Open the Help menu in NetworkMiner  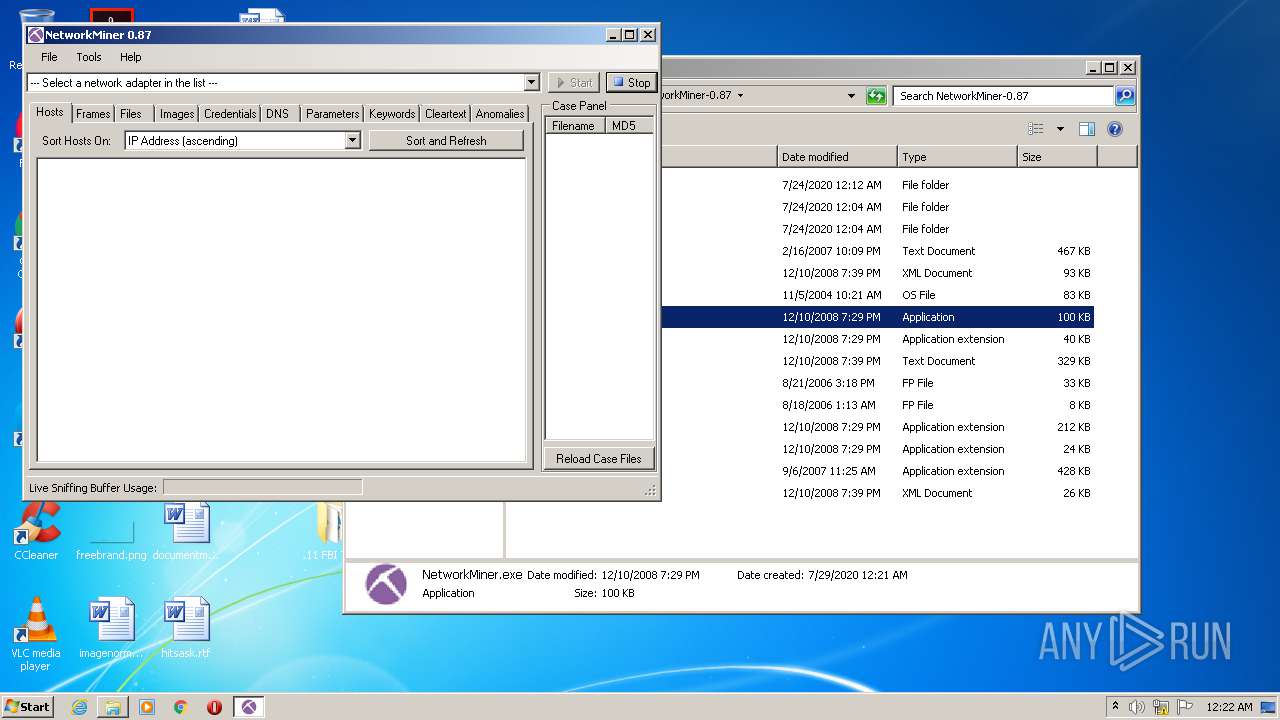pos(131,57)
